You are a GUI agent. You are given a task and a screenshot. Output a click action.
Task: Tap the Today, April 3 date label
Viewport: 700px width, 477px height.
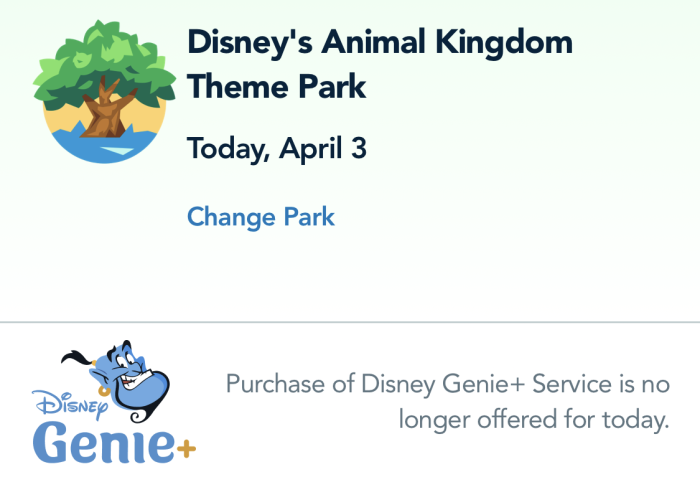[277, 148]
